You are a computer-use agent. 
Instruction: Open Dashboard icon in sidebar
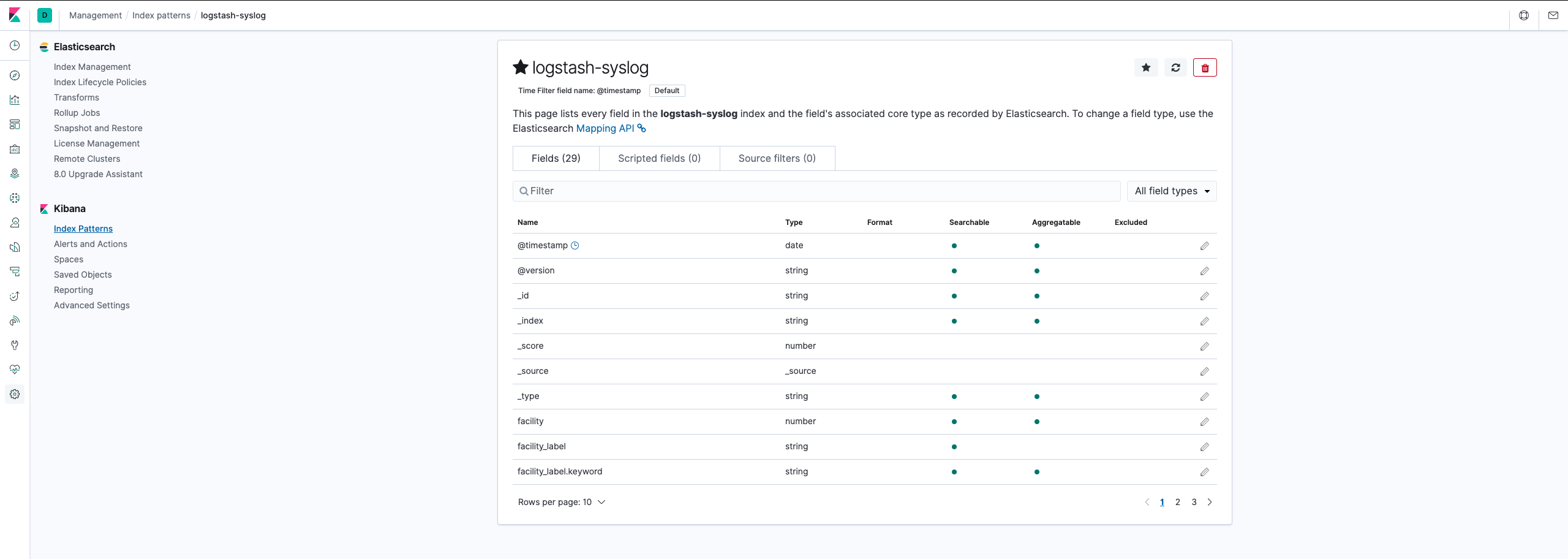15,124
